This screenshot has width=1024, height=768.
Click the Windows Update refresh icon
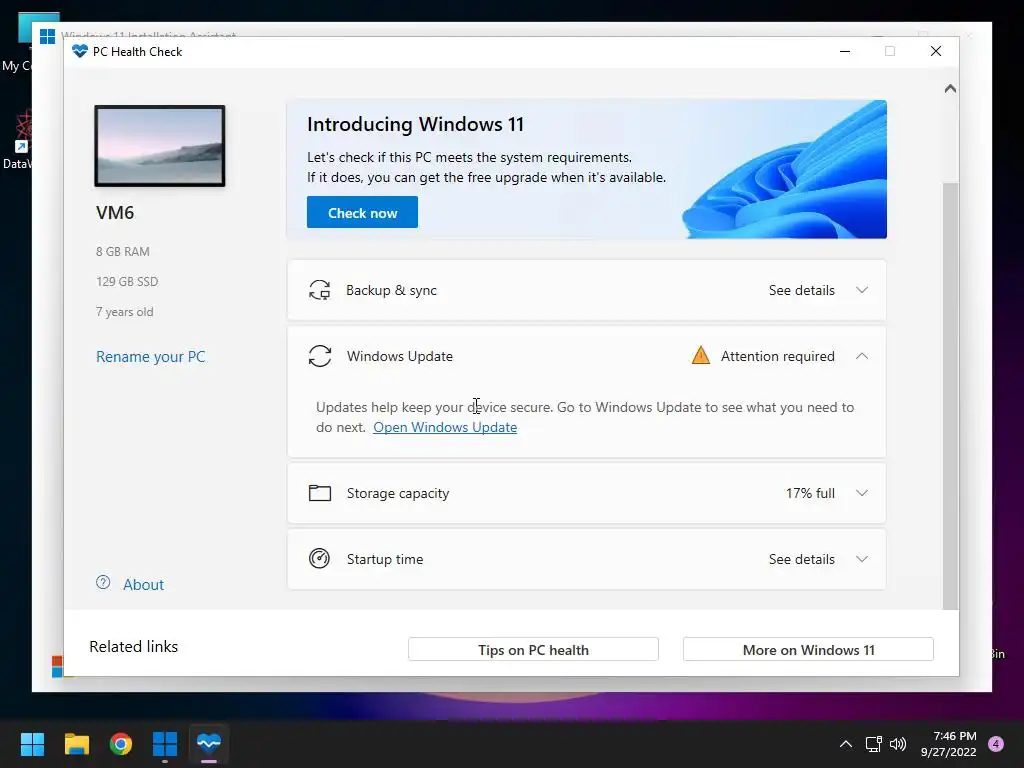point(319,356)
